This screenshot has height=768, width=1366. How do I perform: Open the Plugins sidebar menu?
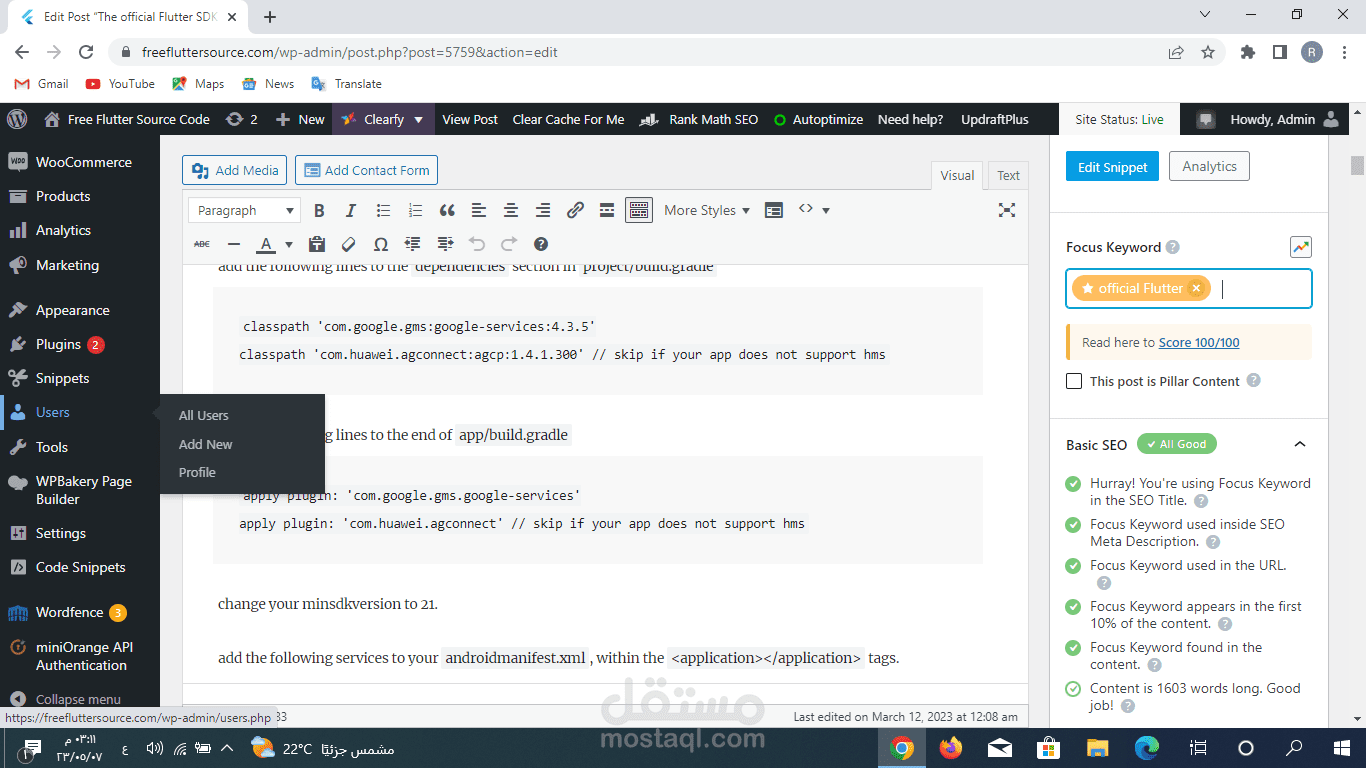[x=80, y=344]
